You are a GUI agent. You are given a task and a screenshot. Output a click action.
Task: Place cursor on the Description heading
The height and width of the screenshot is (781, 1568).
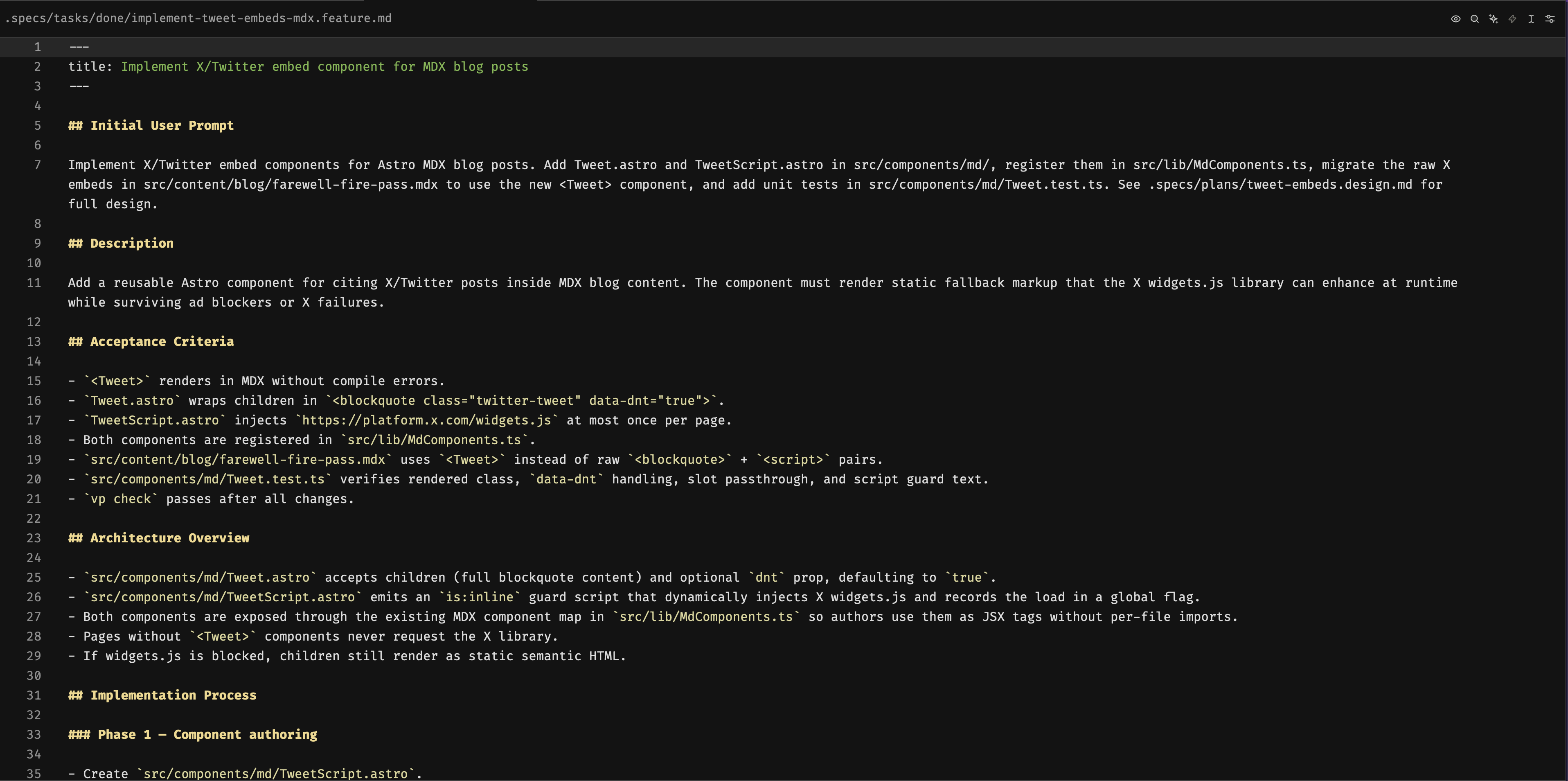click(x=121, y=244)
